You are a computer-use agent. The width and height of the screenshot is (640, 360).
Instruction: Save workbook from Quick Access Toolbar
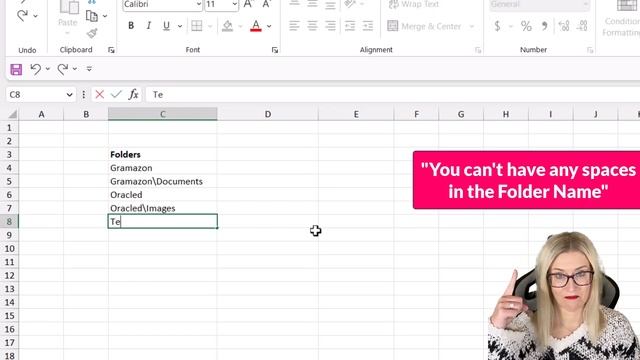point(16,69)
